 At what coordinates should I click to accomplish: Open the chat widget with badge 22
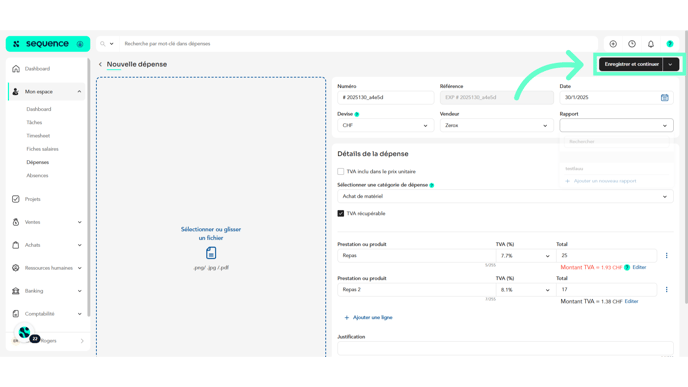pyautogui.click(x=25, y=333)
